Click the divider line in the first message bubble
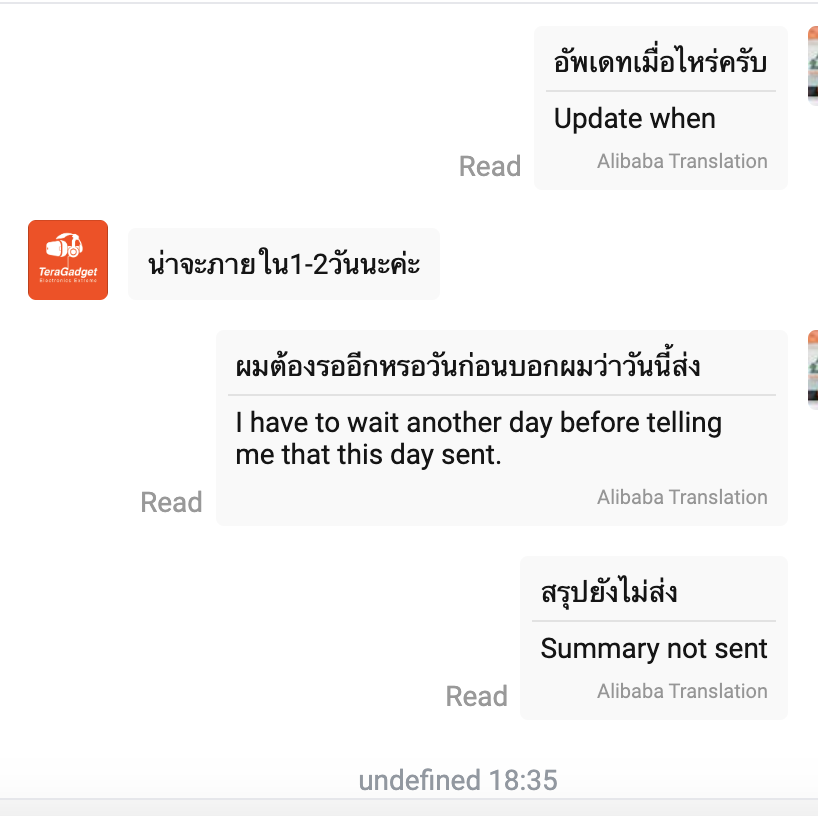 [660, 91]
